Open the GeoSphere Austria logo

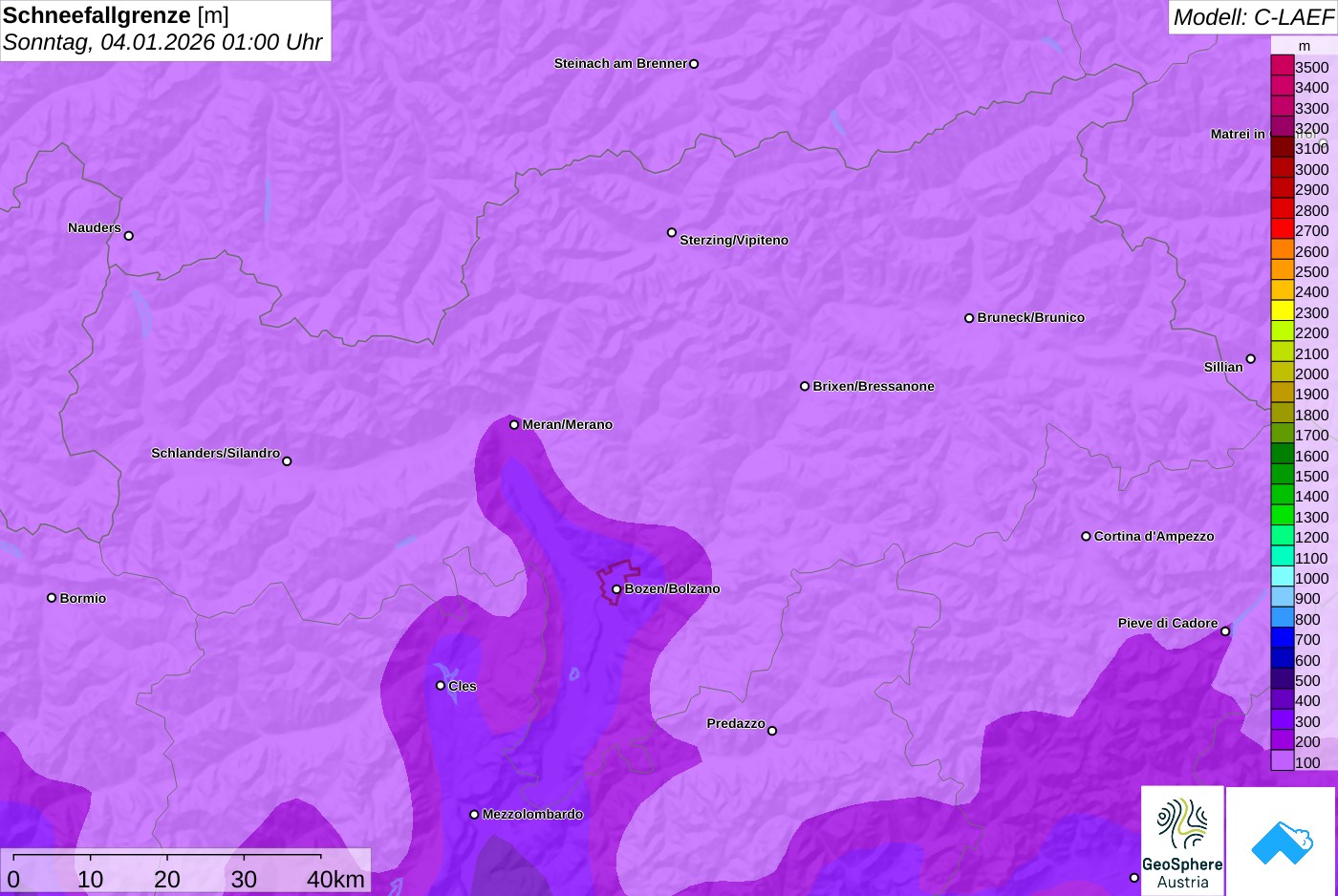(1182, 840)
